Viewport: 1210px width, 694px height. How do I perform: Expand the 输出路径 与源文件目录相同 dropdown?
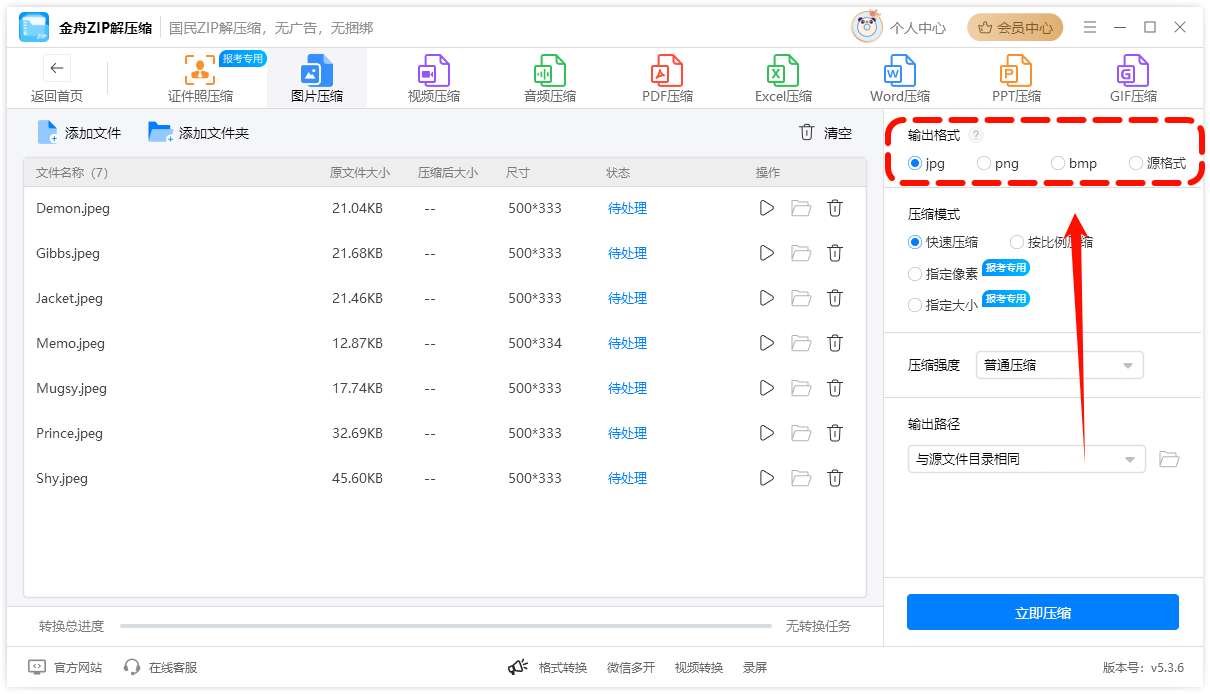point(1027,459)
